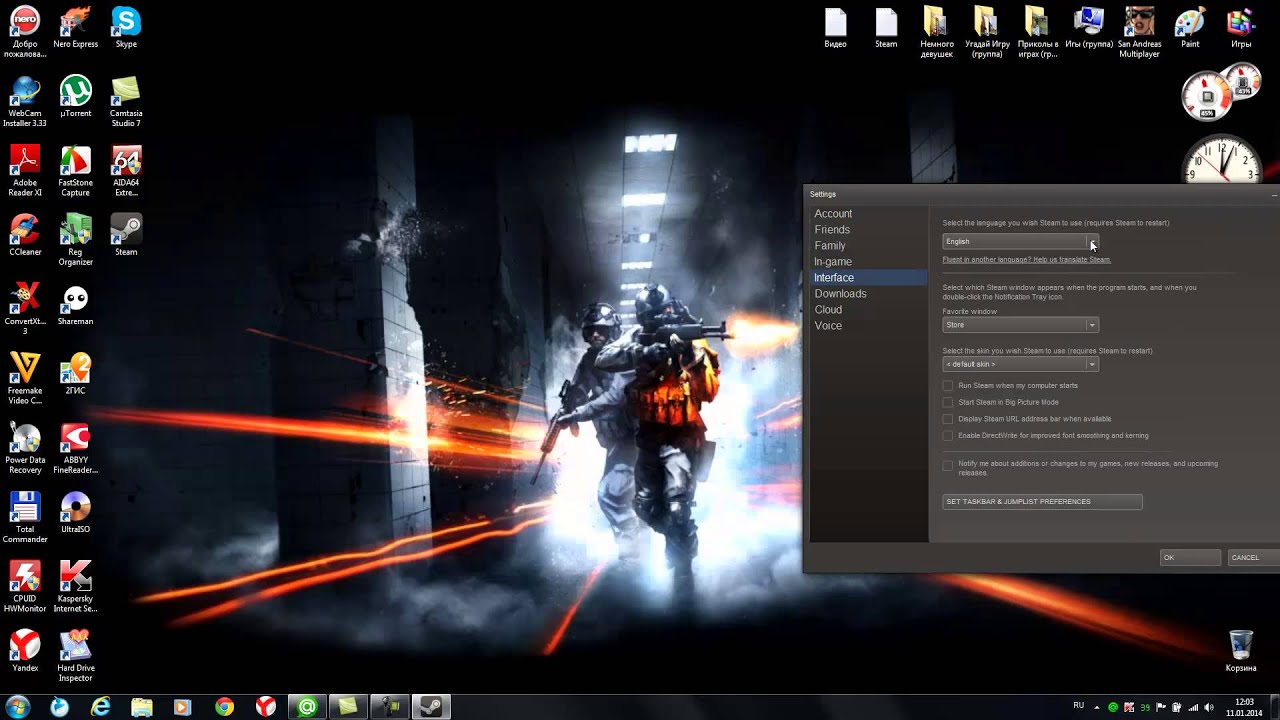Click the FastStone Capture icon
1280x720 pixels.
pyautogui.click(x=76, y=170)
